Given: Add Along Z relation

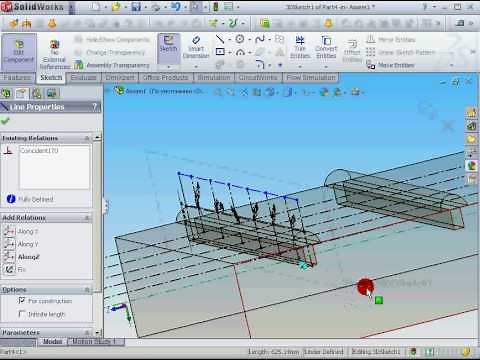Looking at the screenshot, I should pos(21,257).
